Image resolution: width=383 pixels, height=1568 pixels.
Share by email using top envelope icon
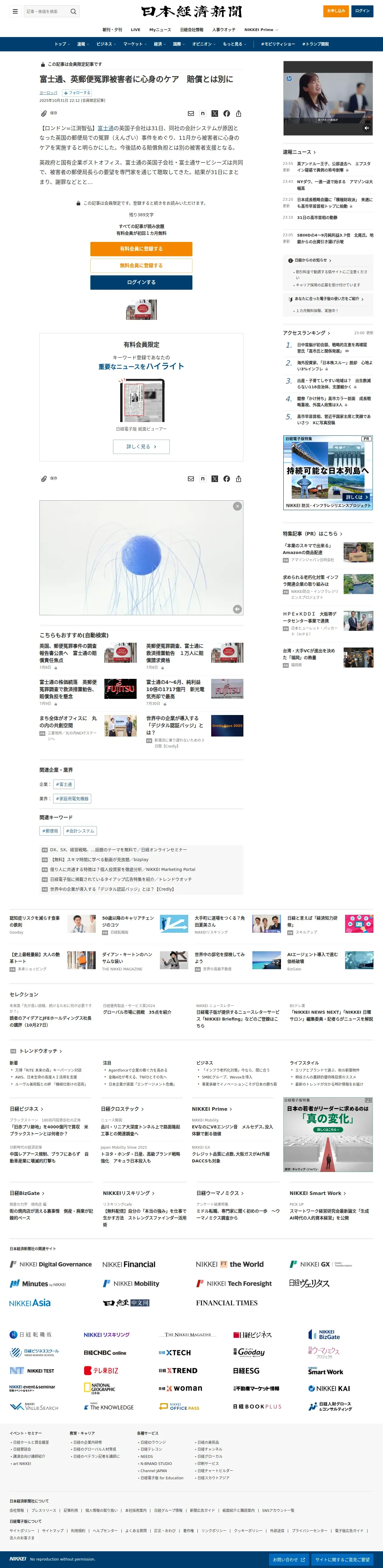(x=191, y=113)
